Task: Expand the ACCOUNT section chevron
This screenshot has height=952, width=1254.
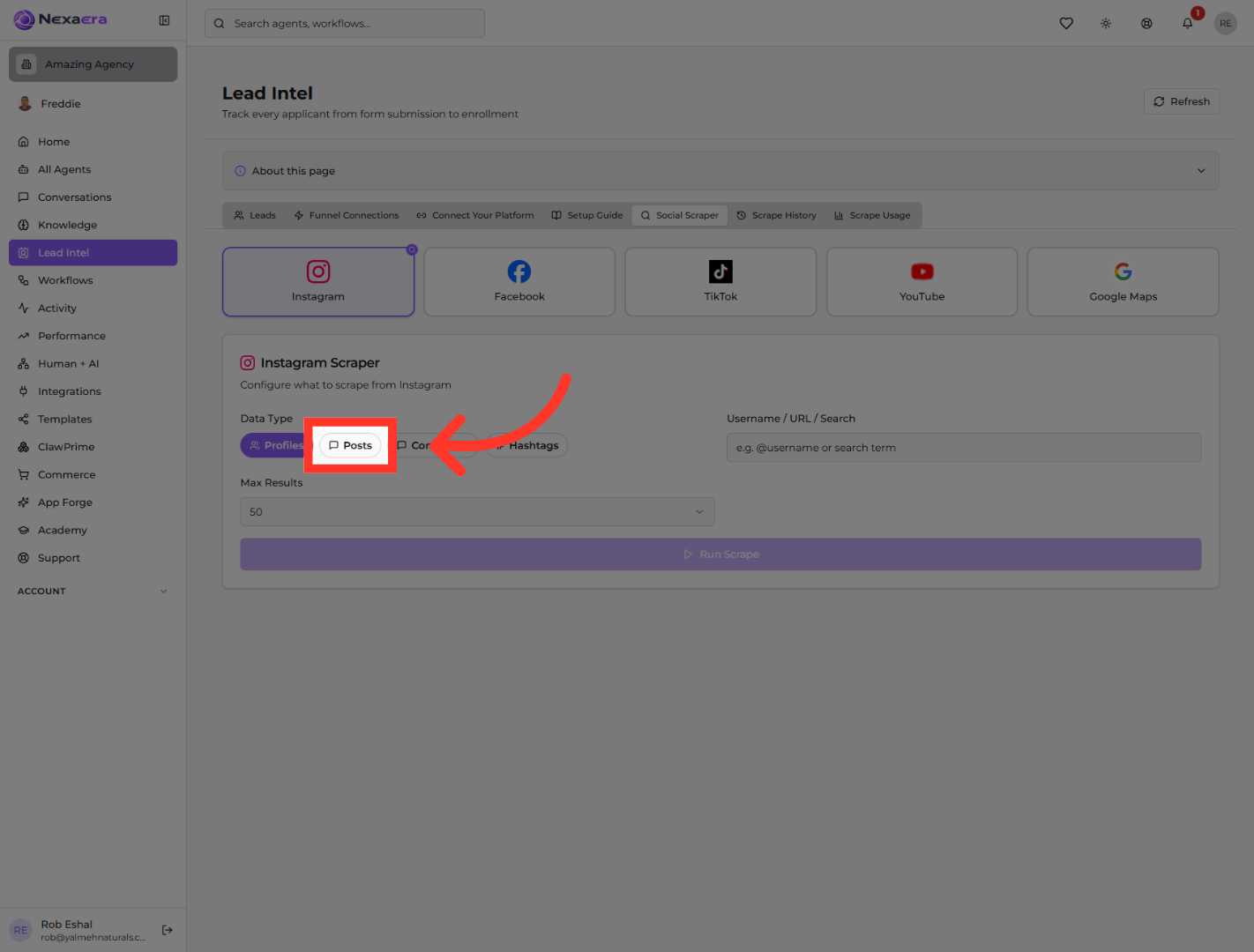Action: tap(163, 591)
